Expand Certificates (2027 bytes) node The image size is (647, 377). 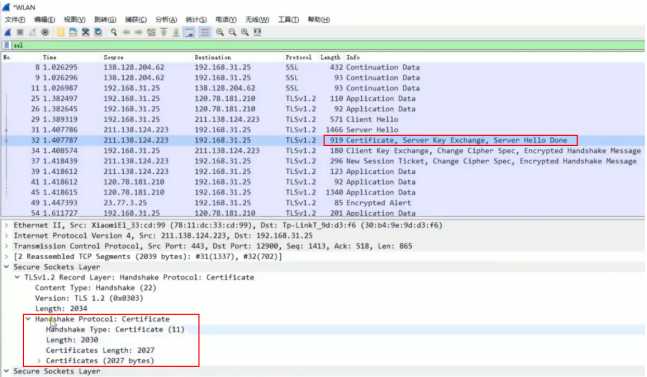[x=39, y=361]
